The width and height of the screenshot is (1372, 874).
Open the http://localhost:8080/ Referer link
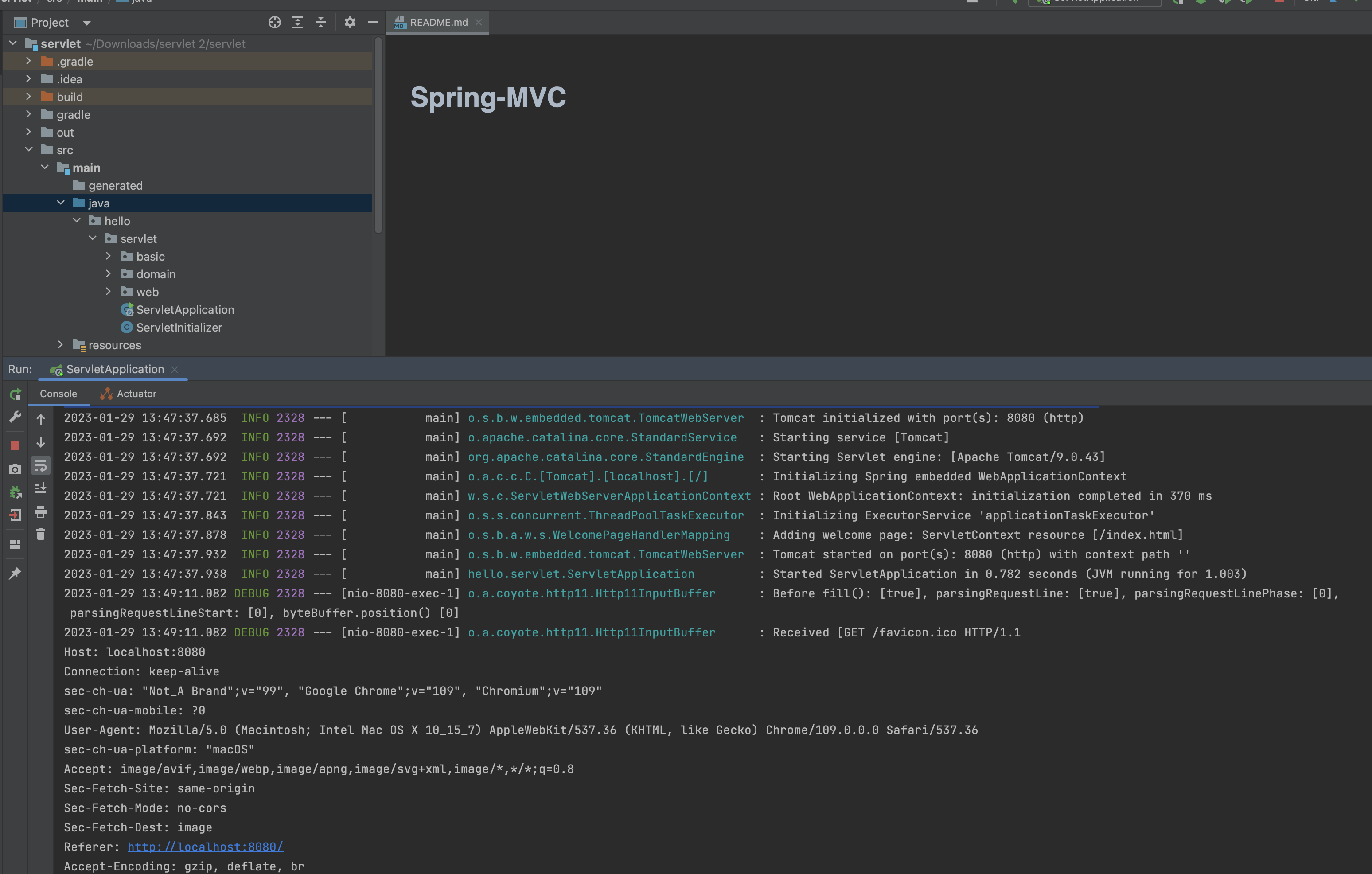tap(205, 847)
